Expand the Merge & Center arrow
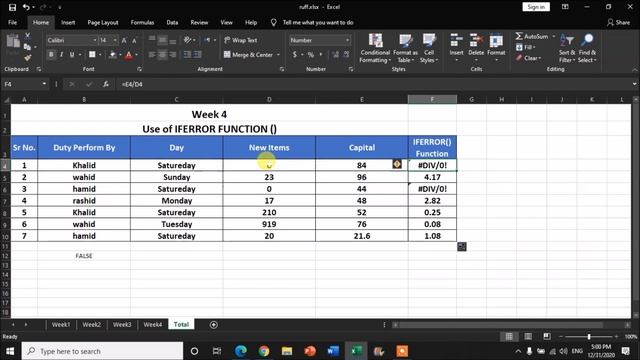Screen dimensions: 640x360 pos(278,54)
